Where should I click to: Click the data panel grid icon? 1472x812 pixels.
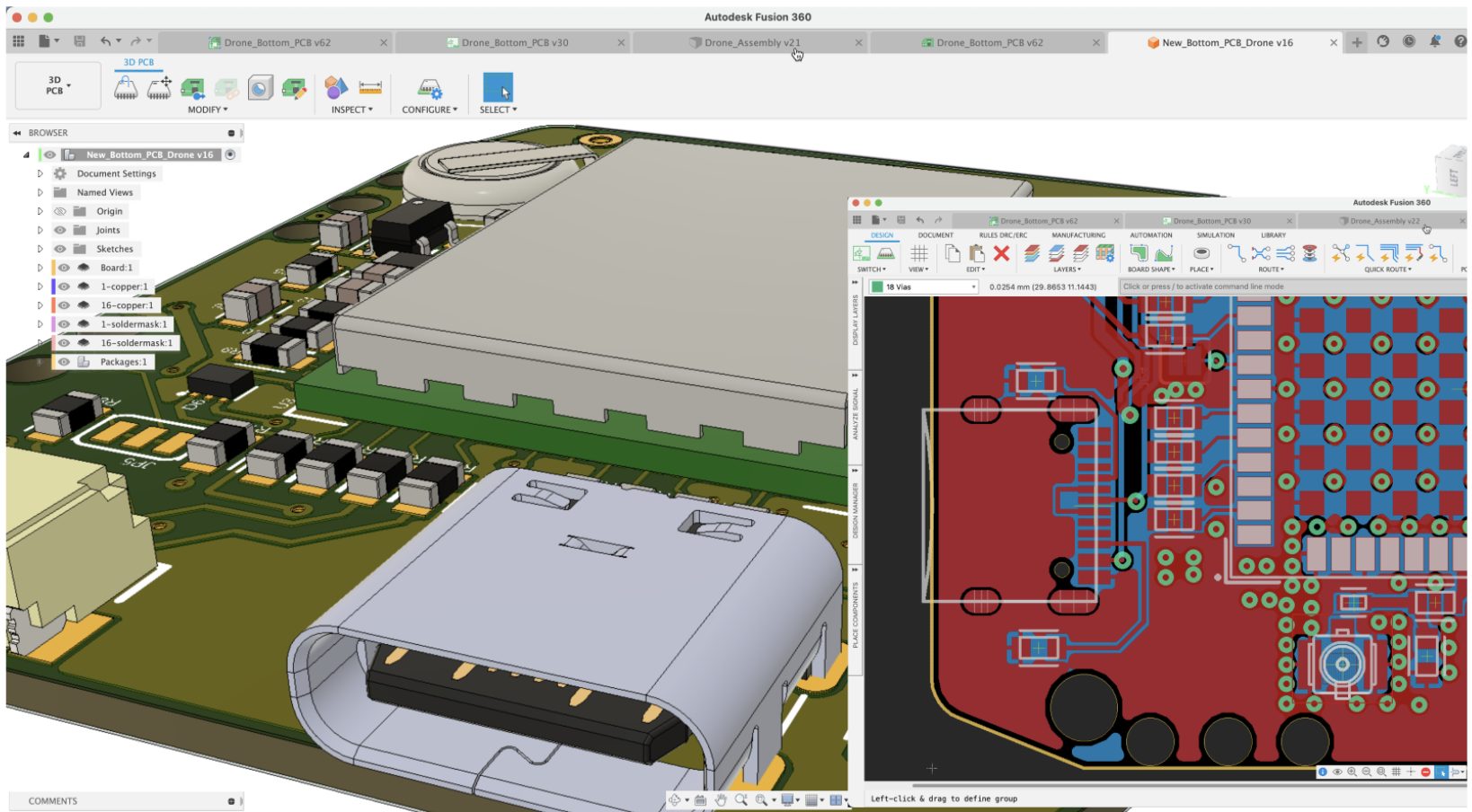pyautogui.click(x=18, y=41)
